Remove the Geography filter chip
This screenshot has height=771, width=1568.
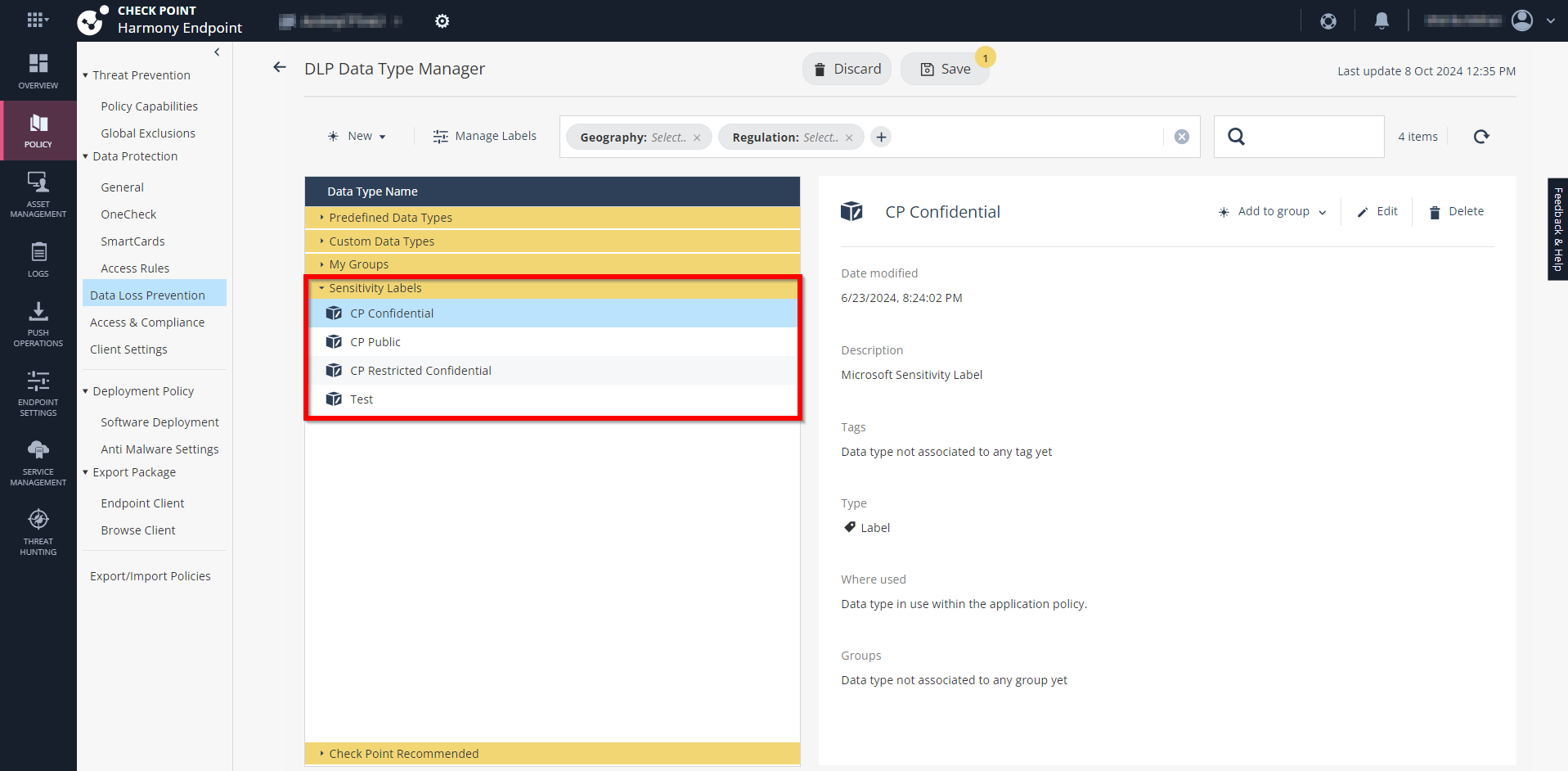[697, 138]
